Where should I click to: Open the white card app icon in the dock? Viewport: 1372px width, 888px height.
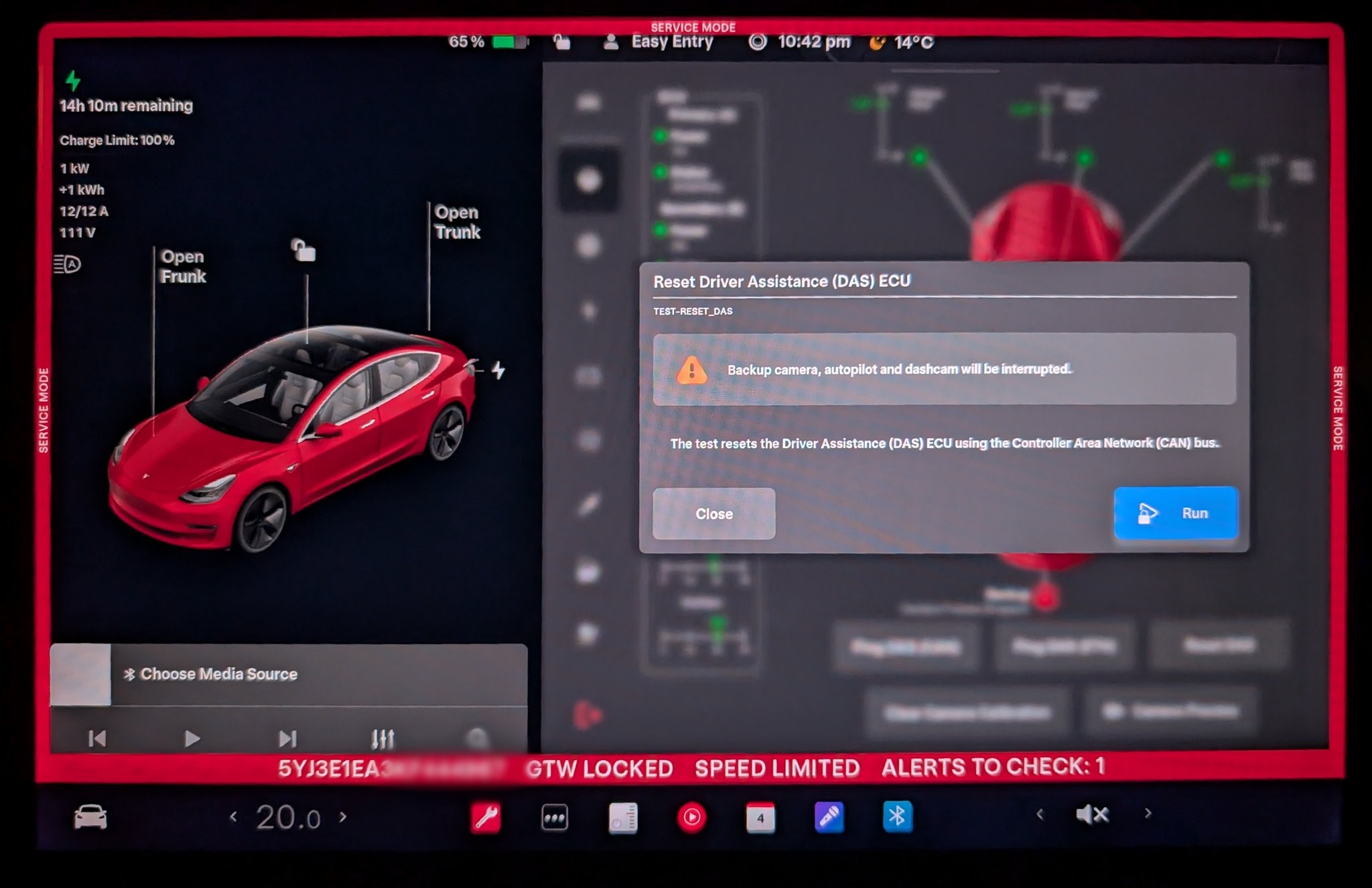(623, 818)
